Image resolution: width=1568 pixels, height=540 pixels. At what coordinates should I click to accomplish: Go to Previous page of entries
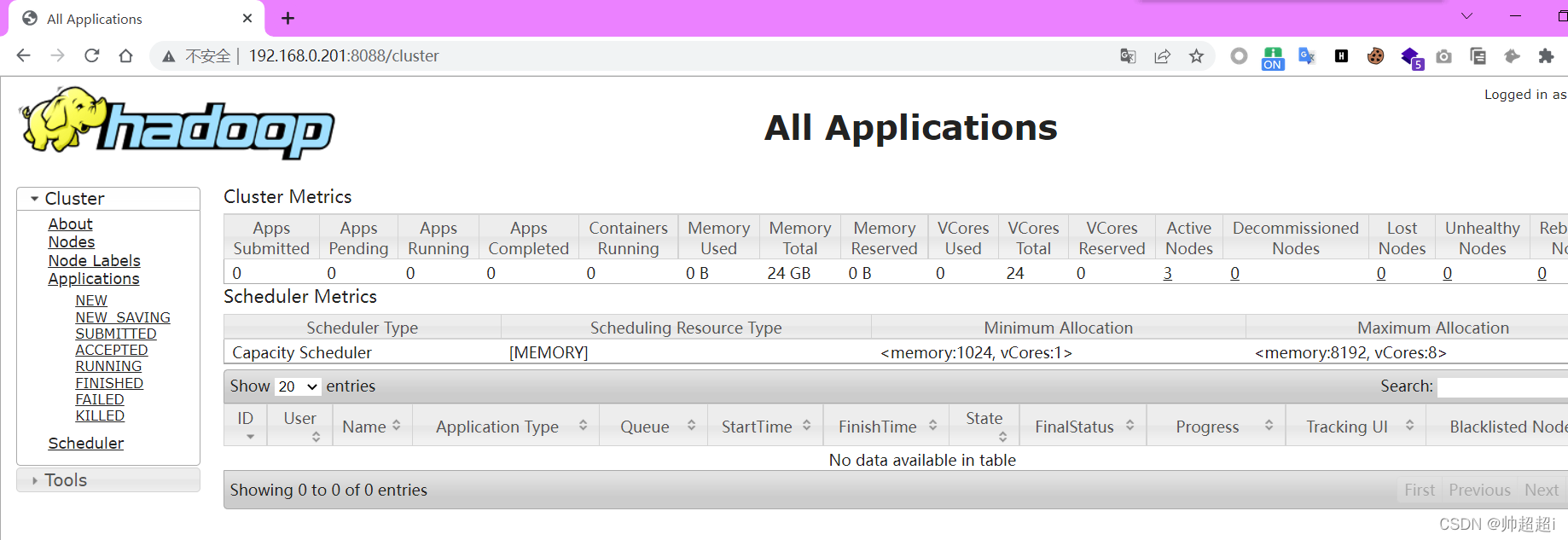[1479, 491]
